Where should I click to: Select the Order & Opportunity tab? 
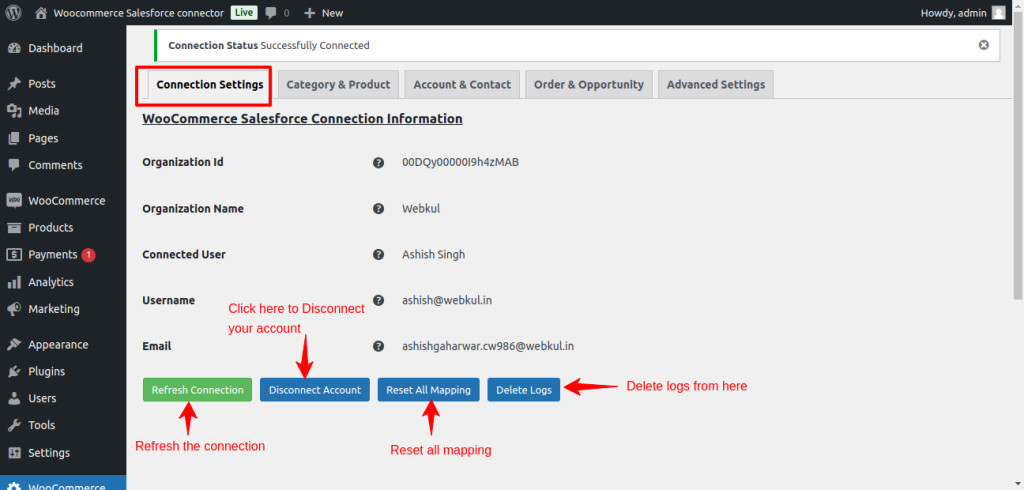pyautogui.click(x=588, y=85)
